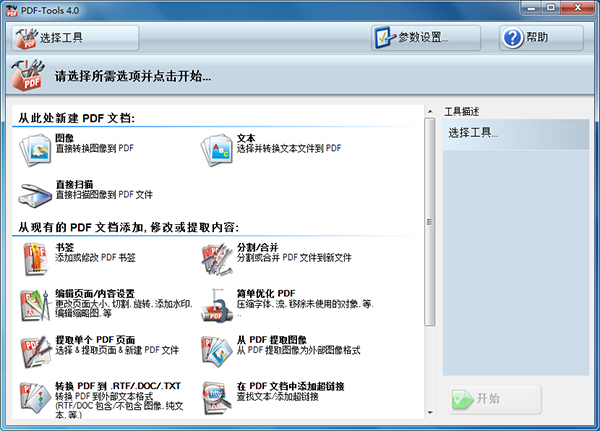Click description 直接转换图像到 PDF
The image size is (600, 431).
95,148
